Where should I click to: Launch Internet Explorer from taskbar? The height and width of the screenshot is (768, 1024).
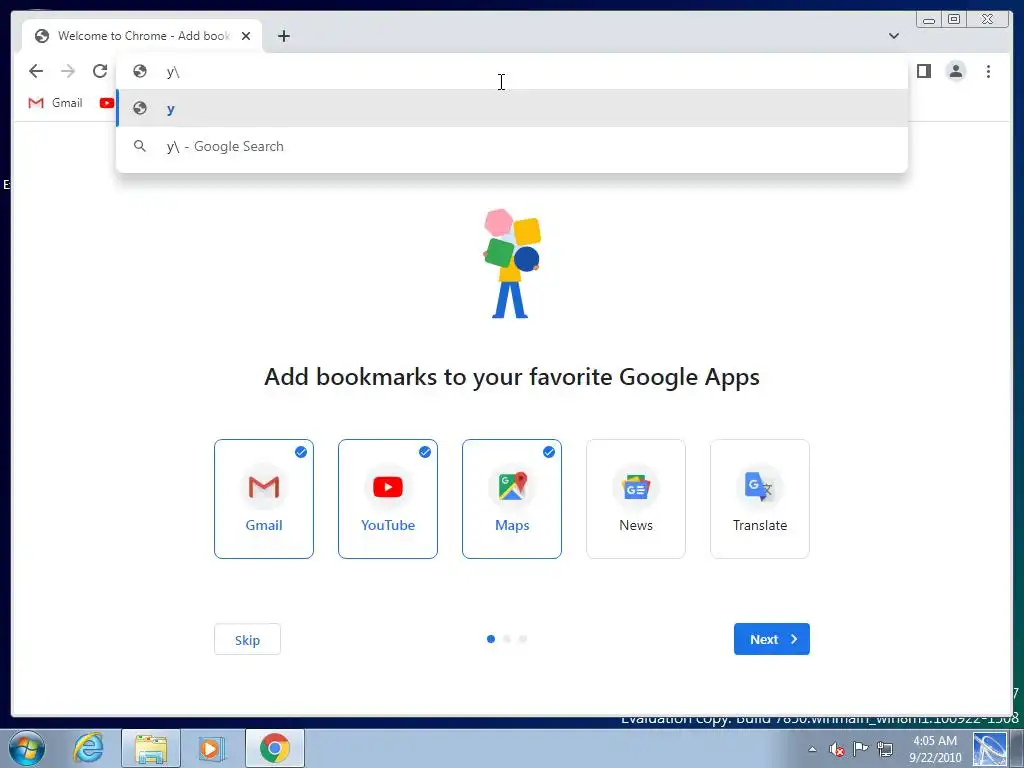[x=88, y=748]
